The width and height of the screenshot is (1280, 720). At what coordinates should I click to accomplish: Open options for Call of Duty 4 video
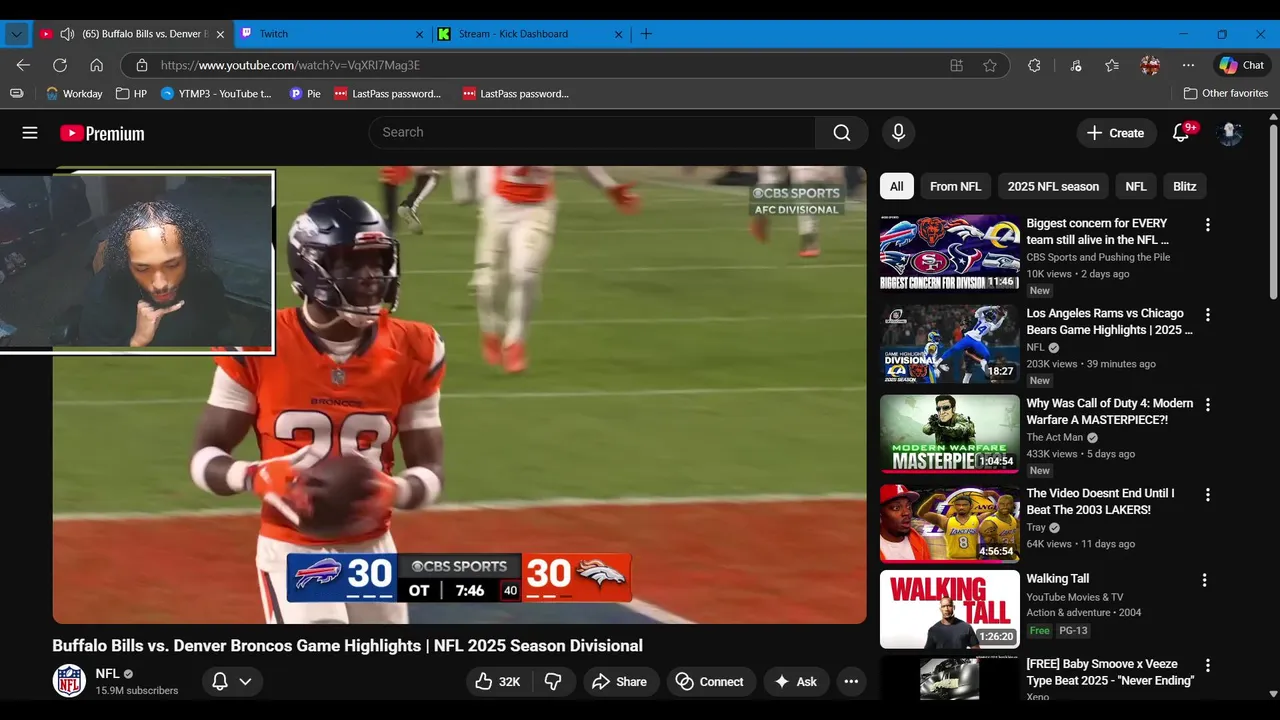(1207, 405)
